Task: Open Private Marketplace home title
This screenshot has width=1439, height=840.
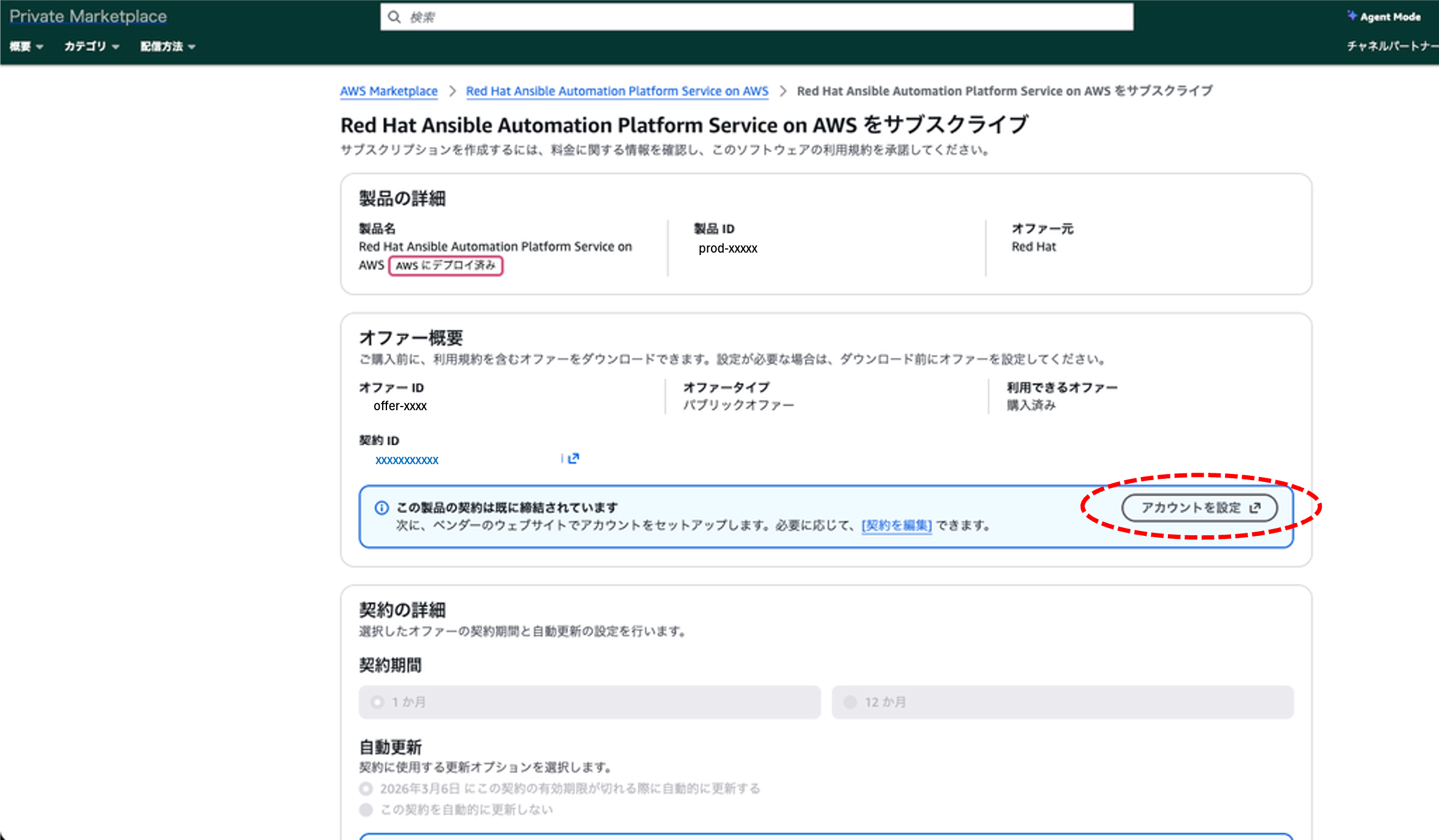Action: [x=88, y=17]
